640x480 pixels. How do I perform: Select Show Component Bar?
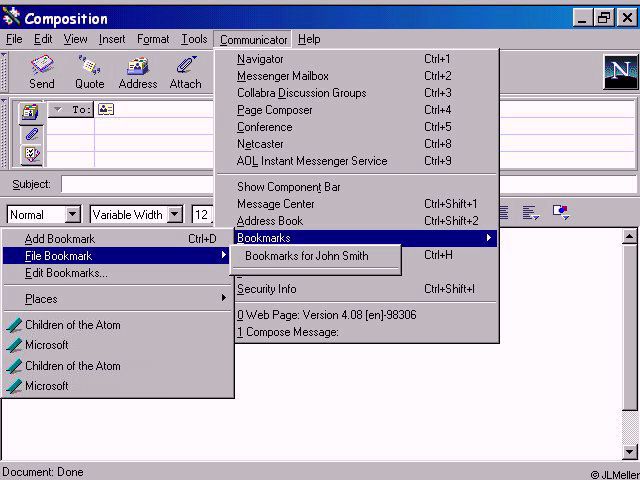357,187
